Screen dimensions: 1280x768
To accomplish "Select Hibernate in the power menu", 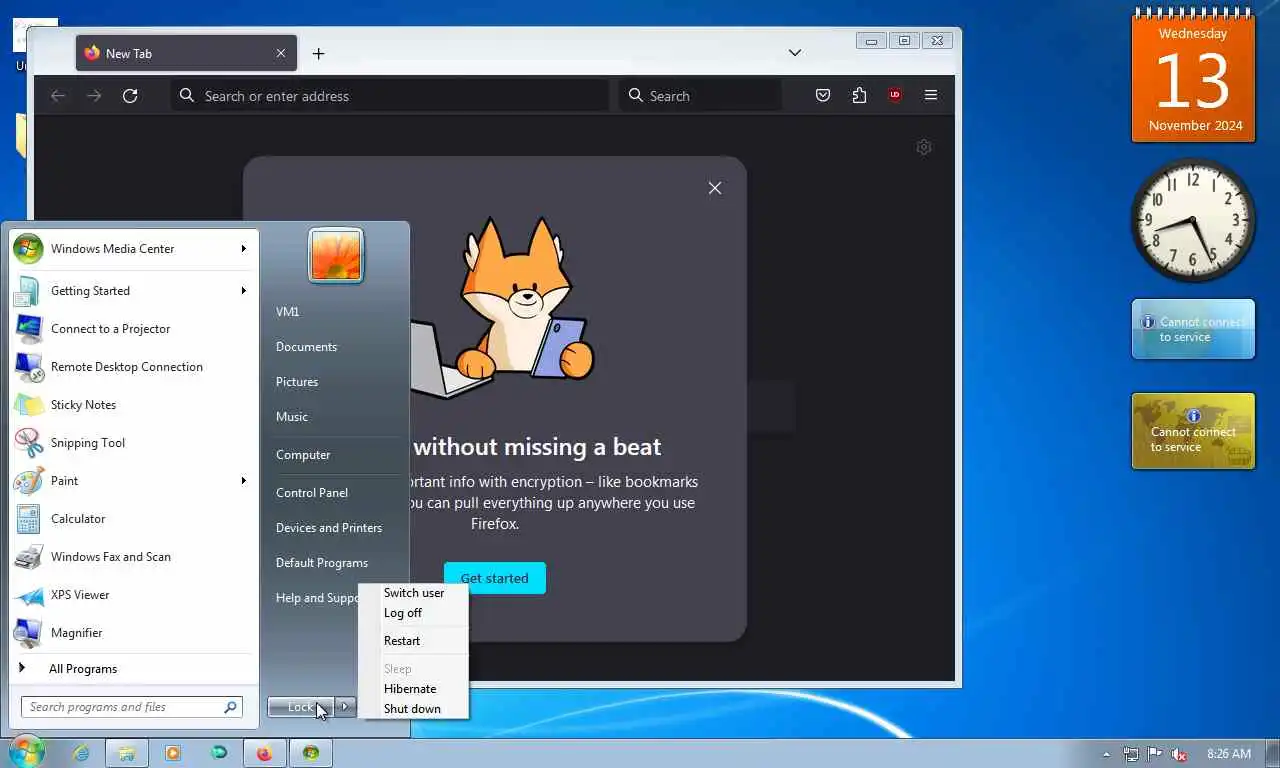I will [414, 689].
